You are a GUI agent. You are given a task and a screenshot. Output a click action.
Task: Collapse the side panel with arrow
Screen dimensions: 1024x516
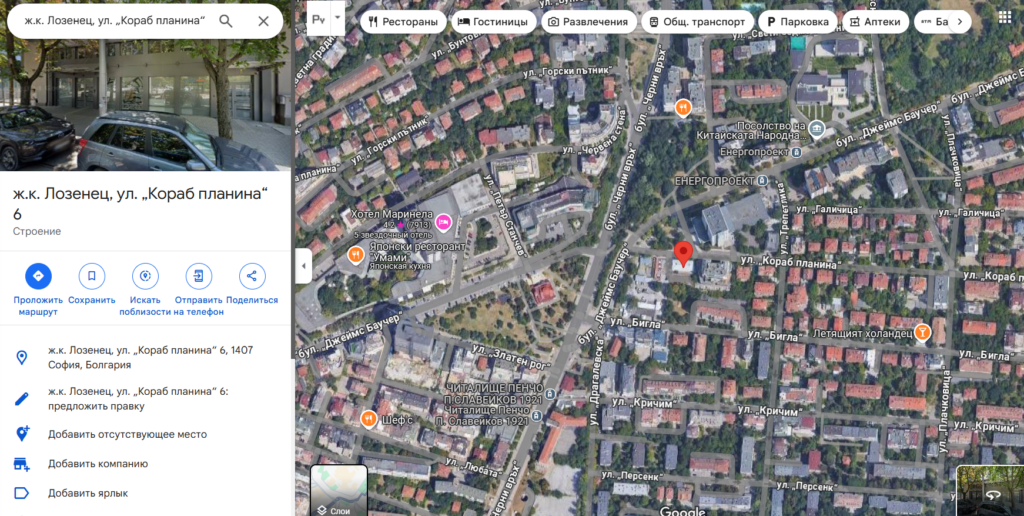[304, 266]
